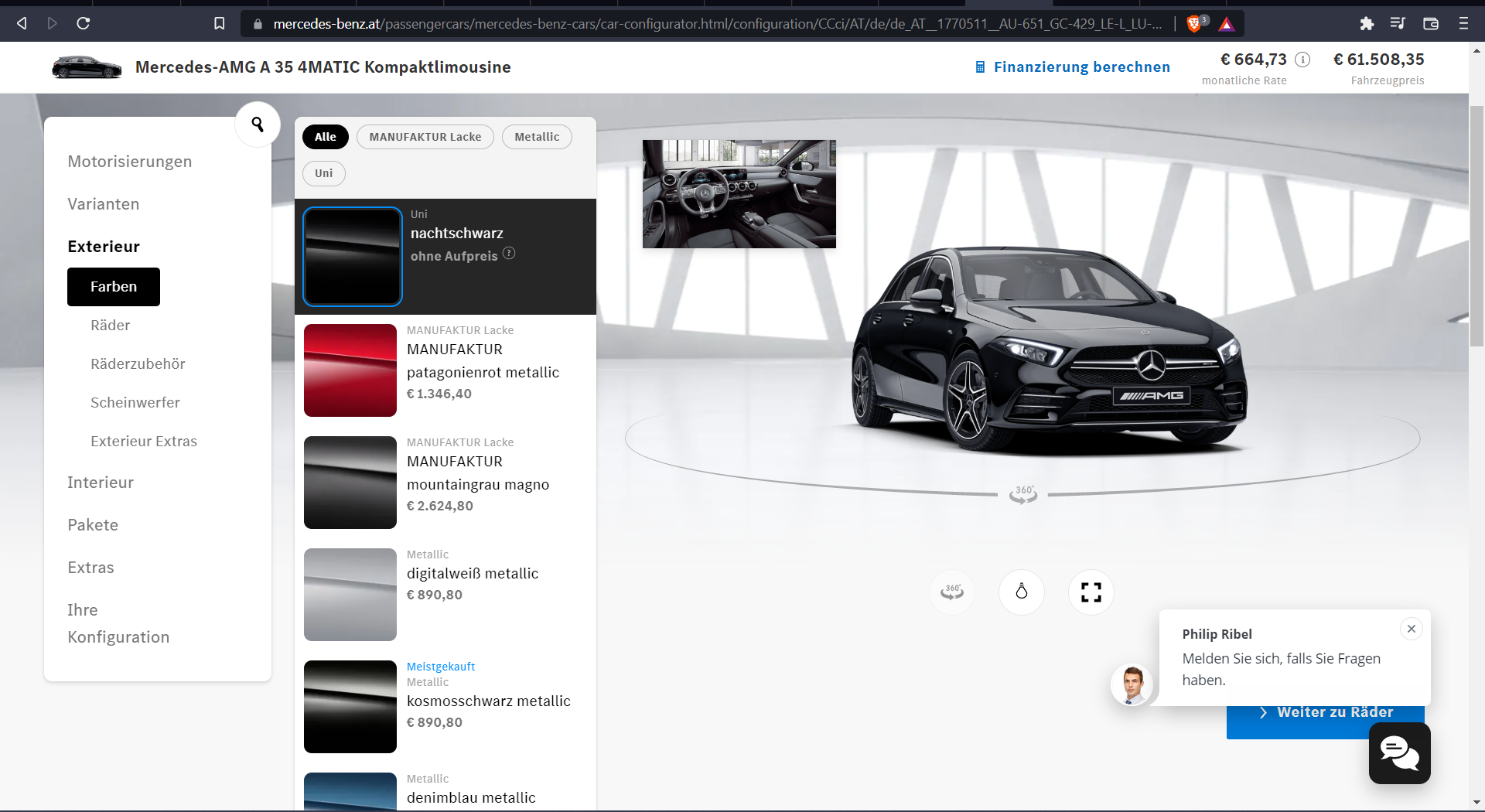
Task: Bookmark this page in address bar
Action: (220, 23)
